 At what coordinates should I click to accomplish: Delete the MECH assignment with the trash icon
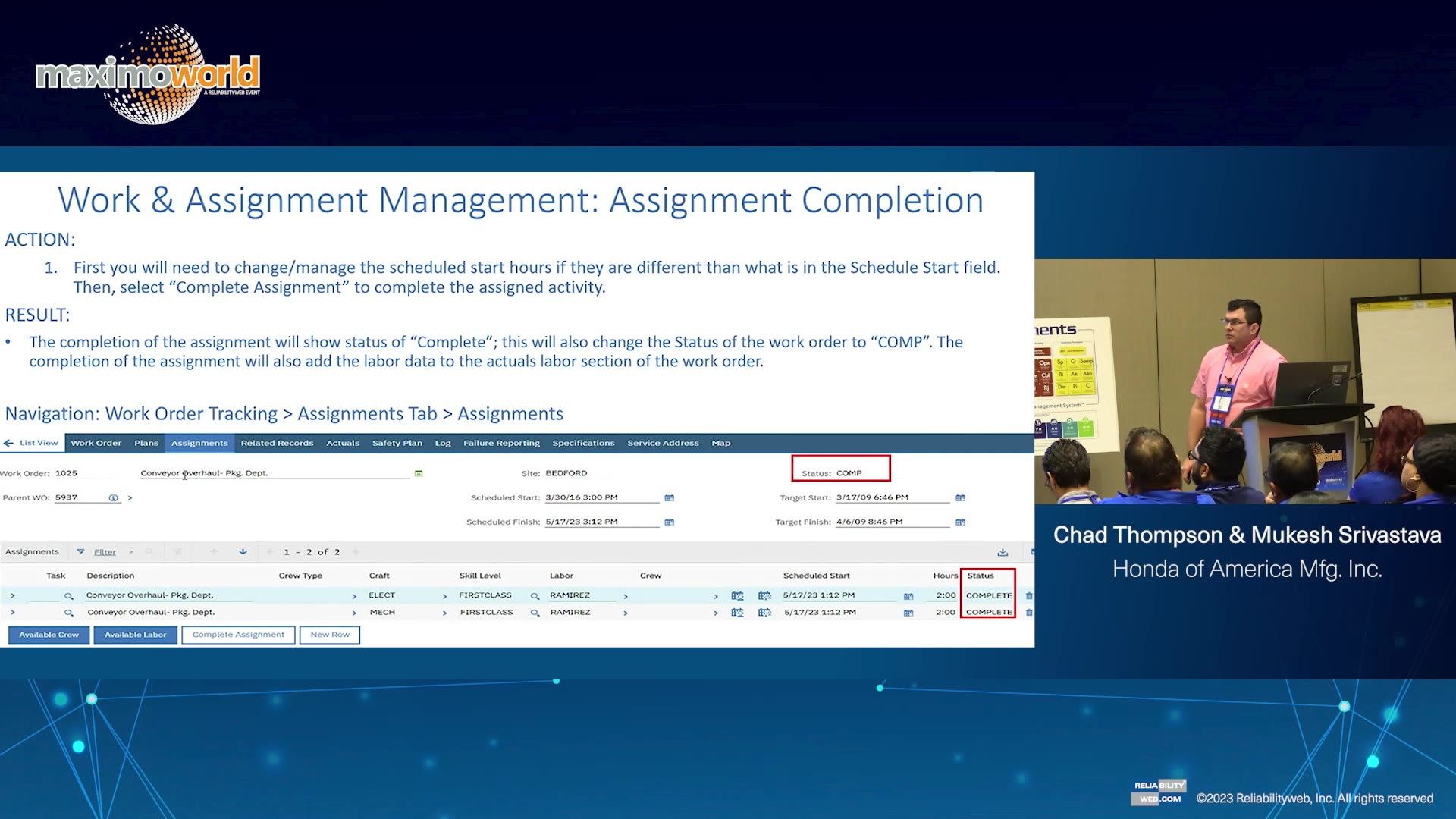[1029, 612]
